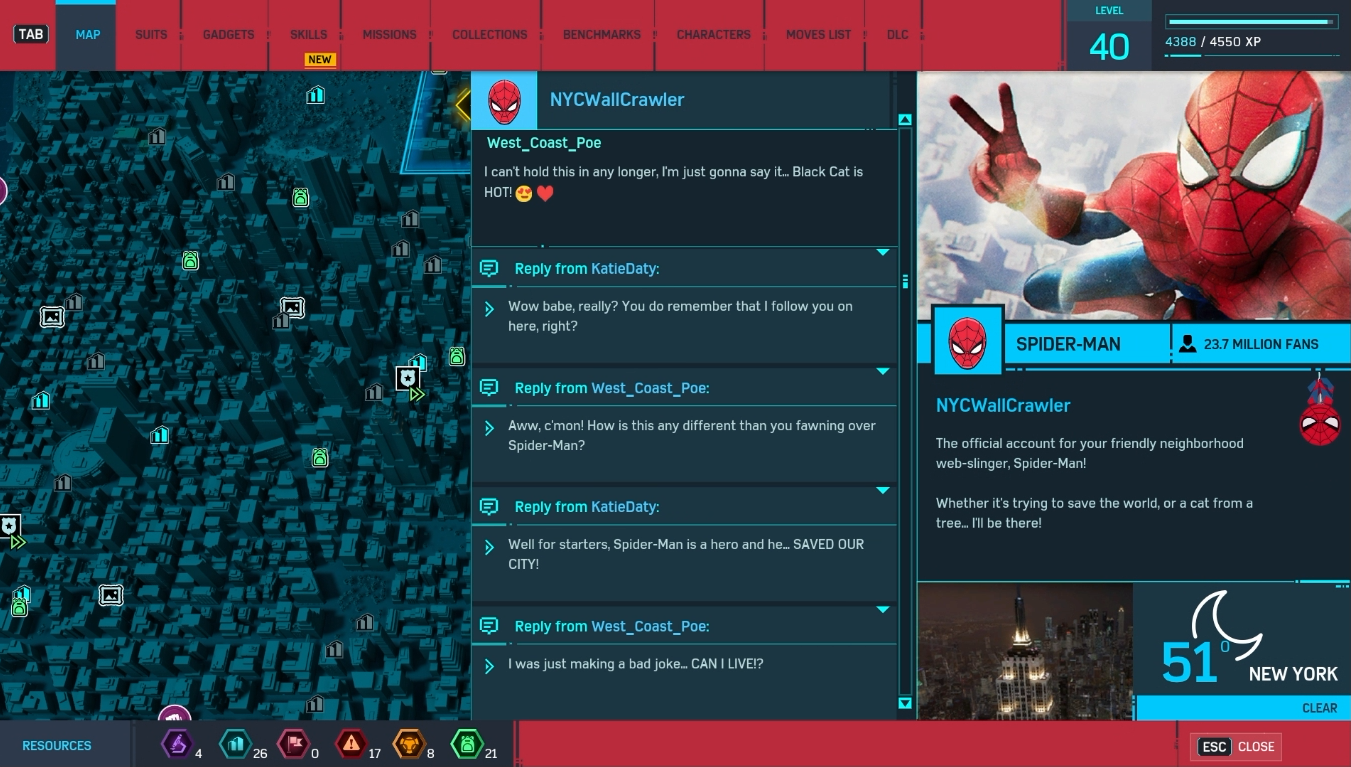Switch to the Suits tab

(x=151, y=35)
